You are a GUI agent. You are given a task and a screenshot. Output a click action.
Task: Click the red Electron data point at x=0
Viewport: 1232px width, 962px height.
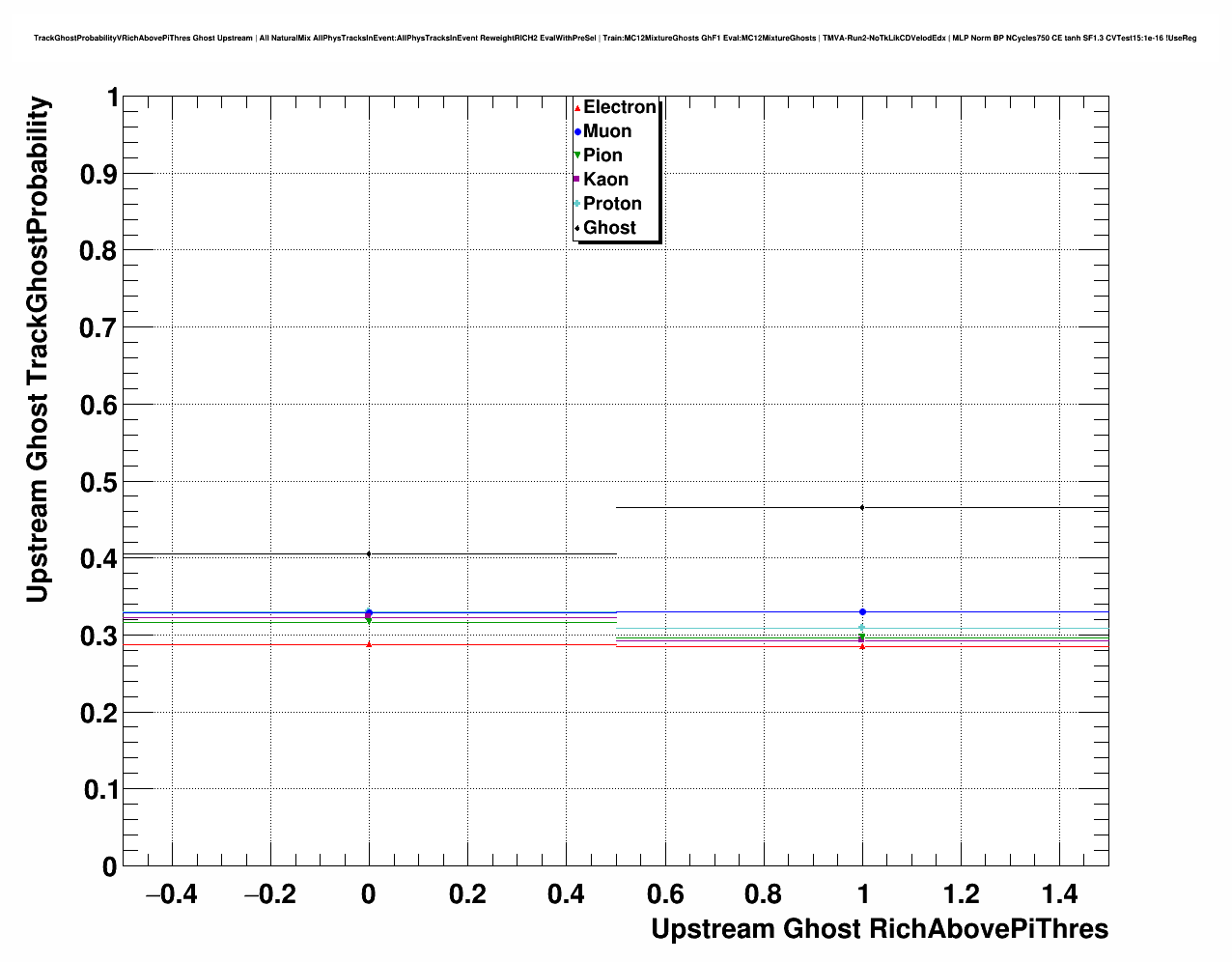(x=369, y=644)
